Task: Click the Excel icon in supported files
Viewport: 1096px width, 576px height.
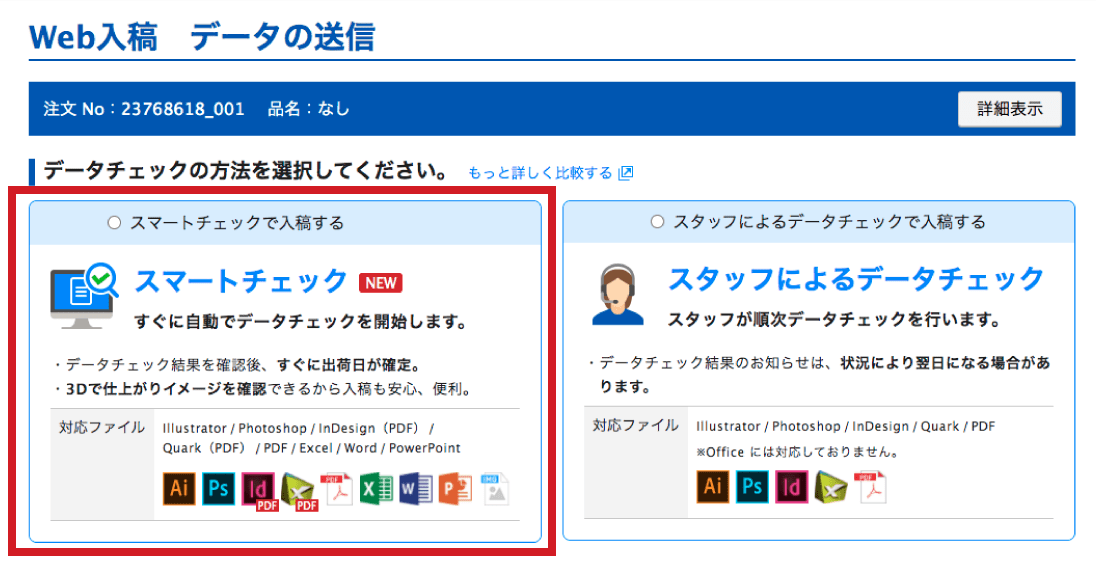Action: coord(376,488)
